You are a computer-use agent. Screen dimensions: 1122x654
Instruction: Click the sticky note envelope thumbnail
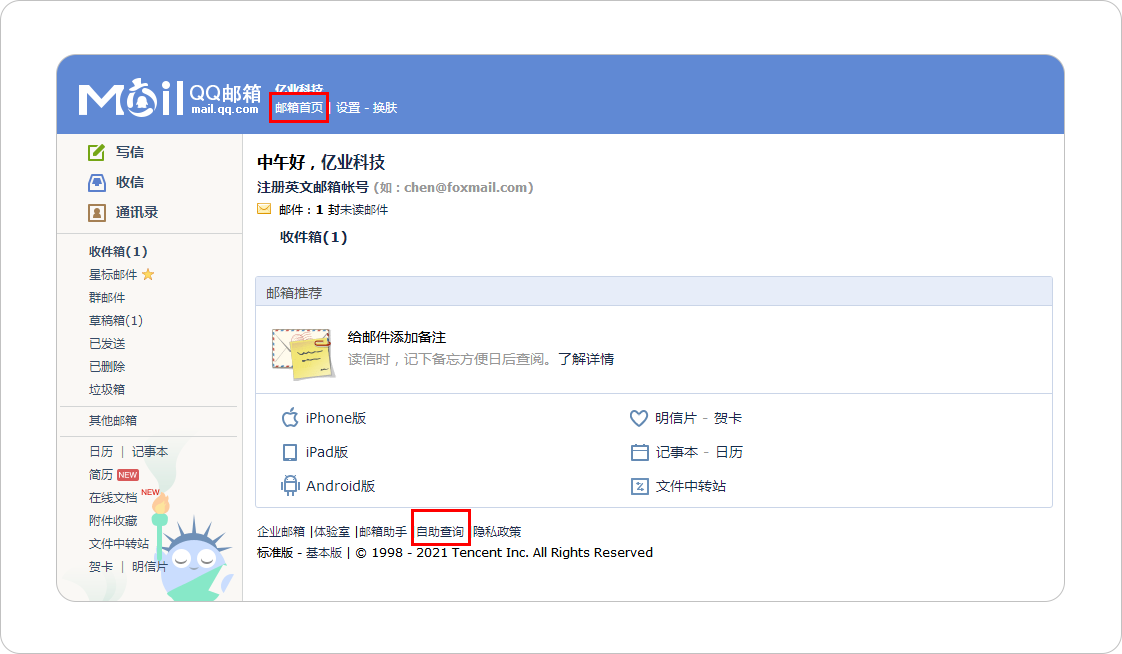(x=303, y=353)
